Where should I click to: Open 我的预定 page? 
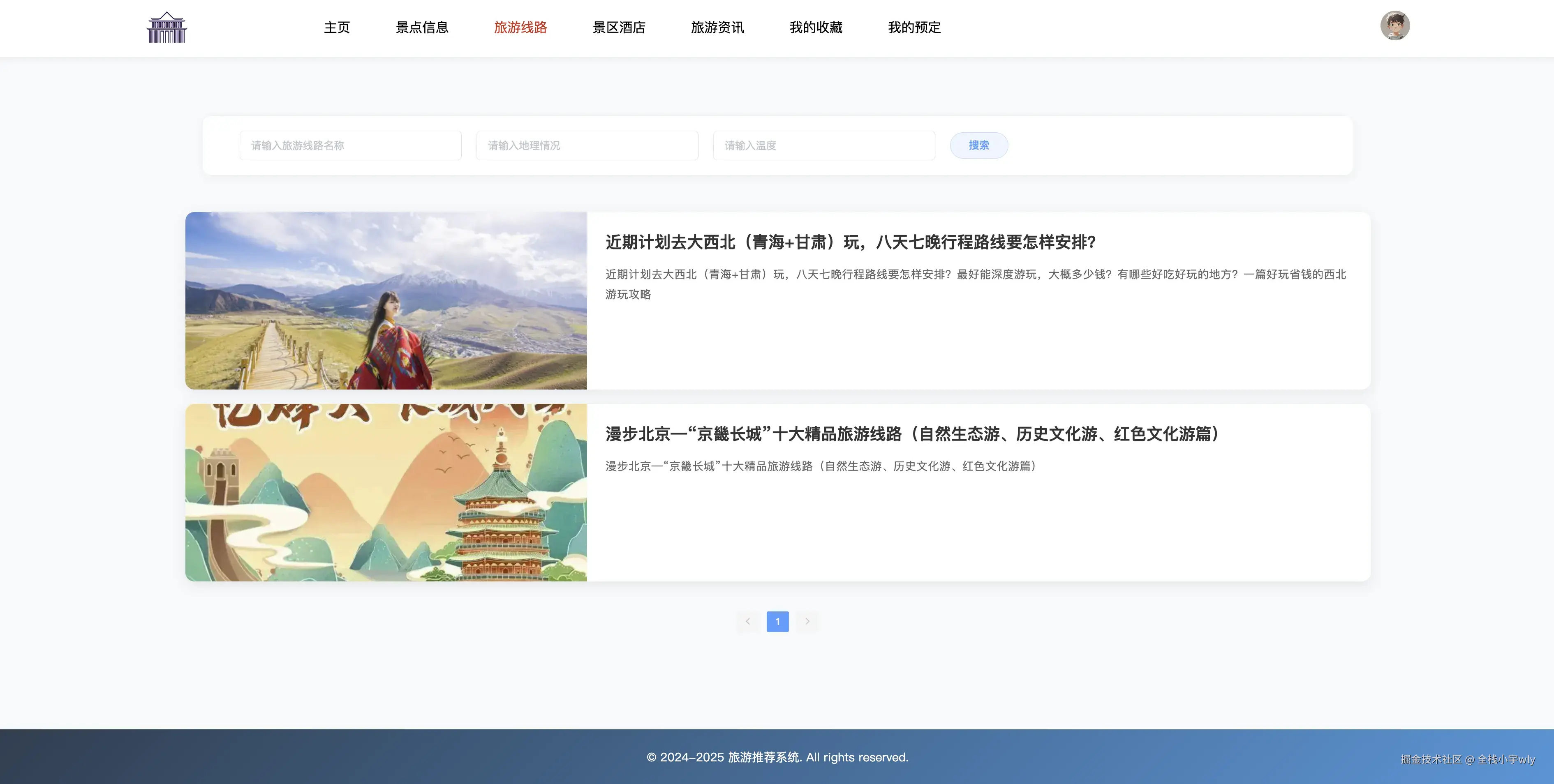coord(914,28)
